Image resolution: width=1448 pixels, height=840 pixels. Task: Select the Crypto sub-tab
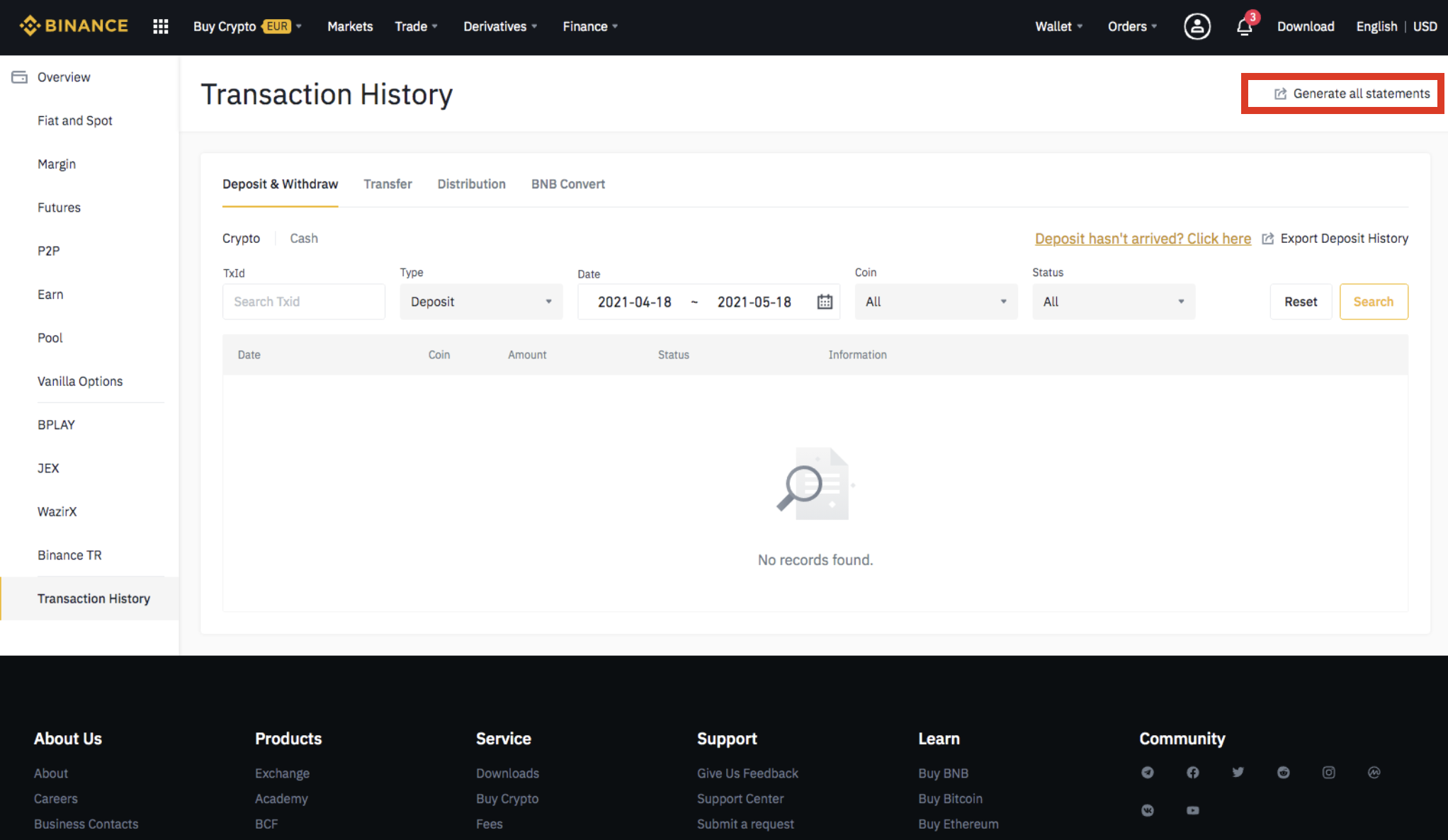(x=241, y=239)
